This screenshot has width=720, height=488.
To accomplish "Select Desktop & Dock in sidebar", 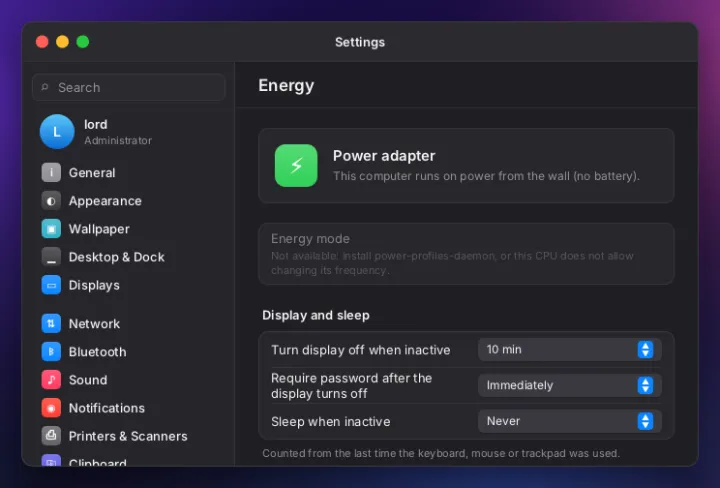I will click(117, 257).
